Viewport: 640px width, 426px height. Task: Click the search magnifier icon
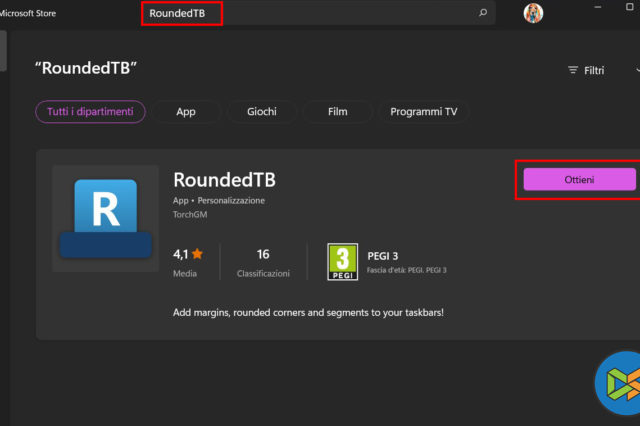pos(483,13)
